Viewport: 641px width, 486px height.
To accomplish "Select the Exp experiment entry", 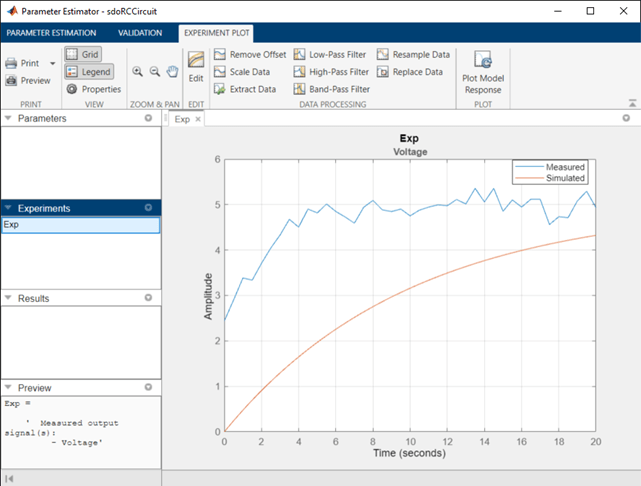I will point(81,225).
